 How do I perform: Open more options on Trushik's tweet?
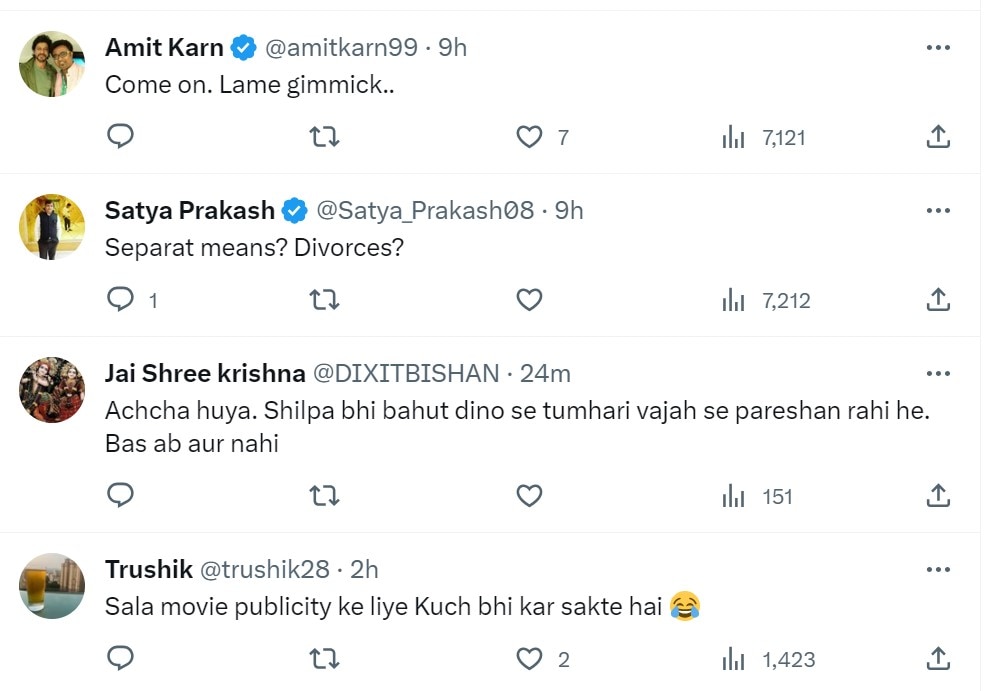(938, 570)
